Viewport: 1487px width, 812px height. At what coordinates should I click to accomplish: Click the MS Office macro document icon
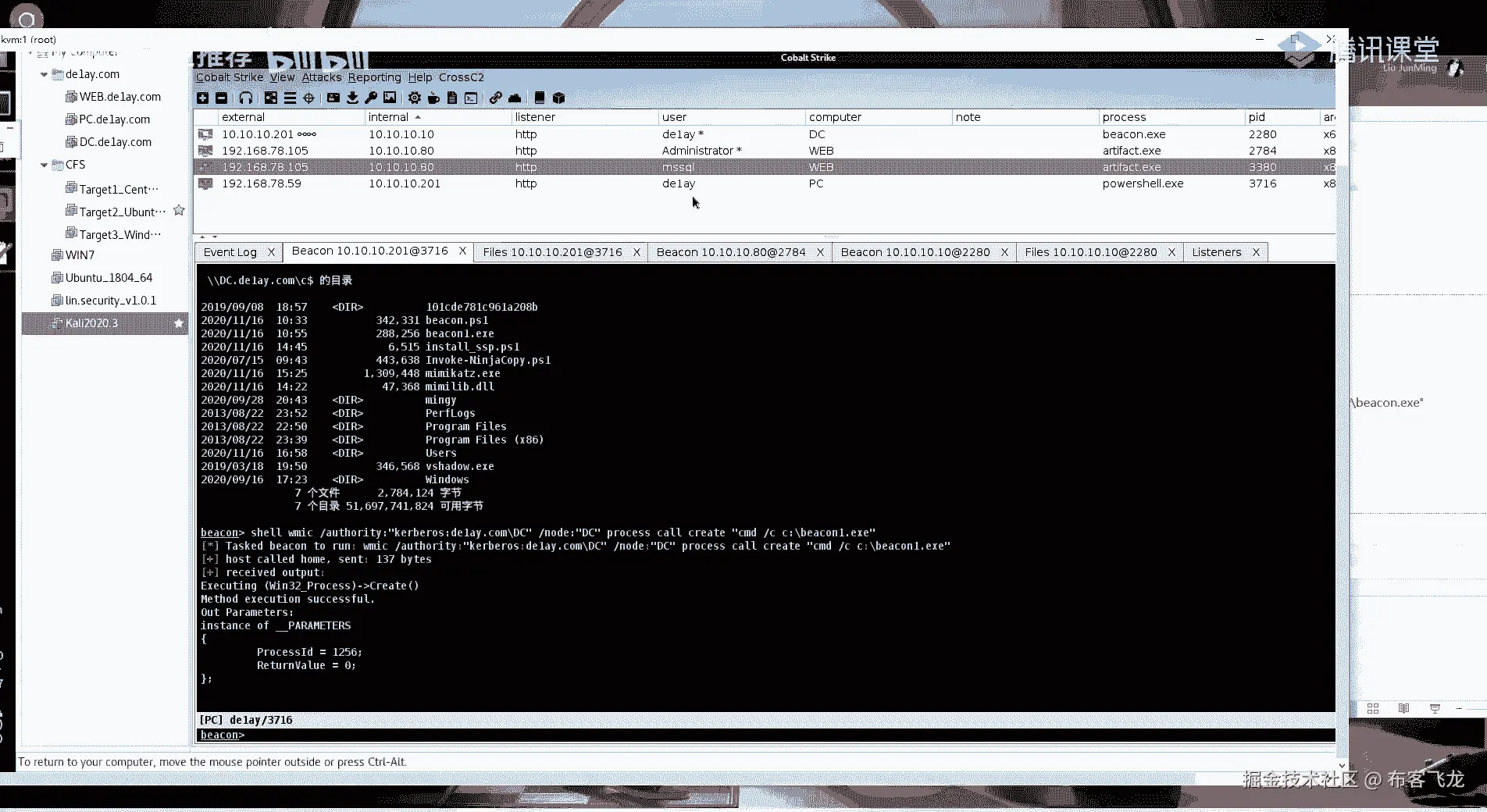pos(452,98)
